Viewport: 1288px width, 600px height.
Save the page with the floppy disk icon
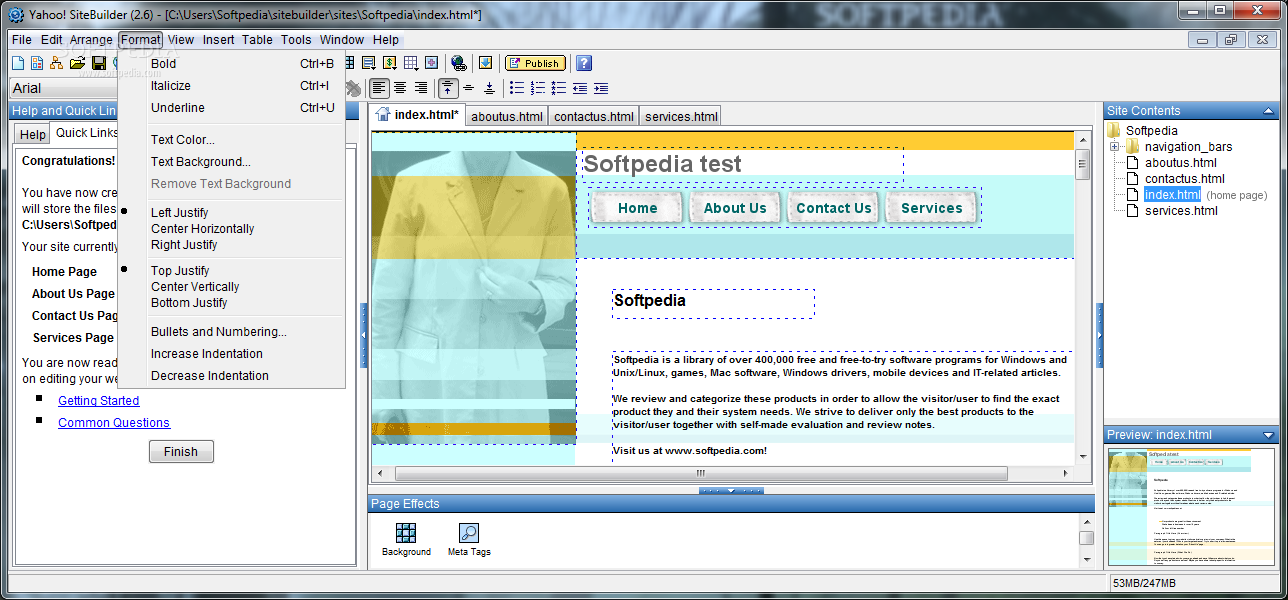point(99,63)
